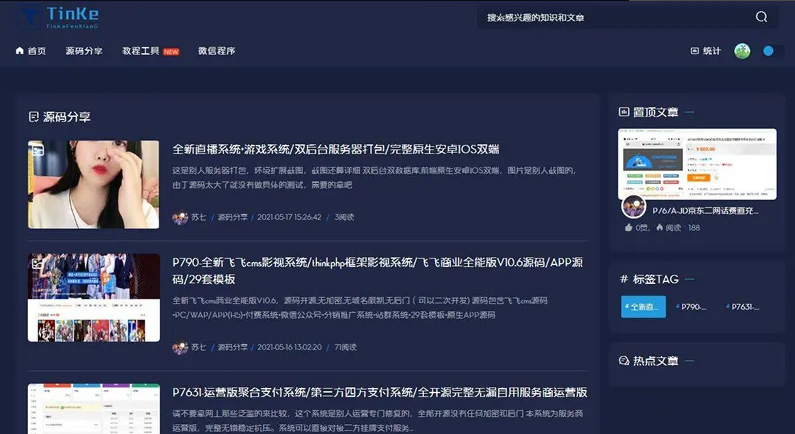Click 源码分享 category under first article
Image resolution: width=795 pixels, height=434 pixels.
pos(233,217)
